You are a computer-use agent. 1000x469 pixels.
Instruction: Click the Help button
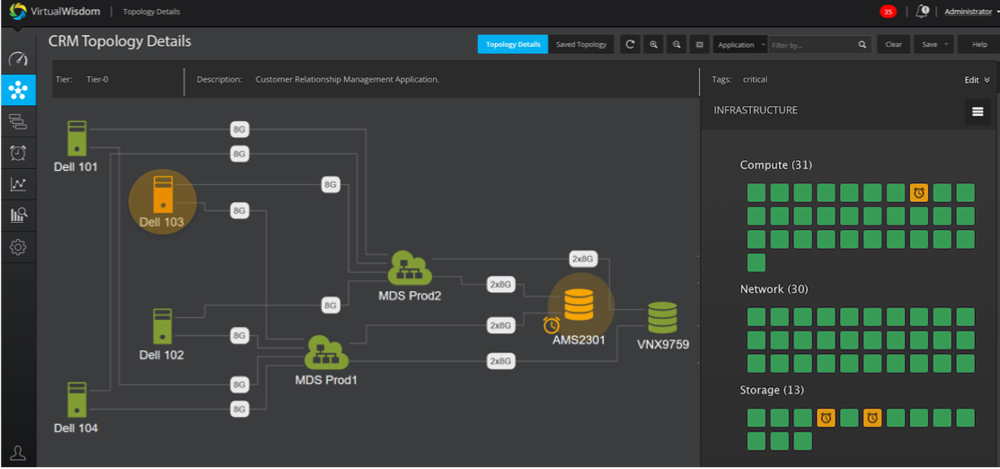980,45
